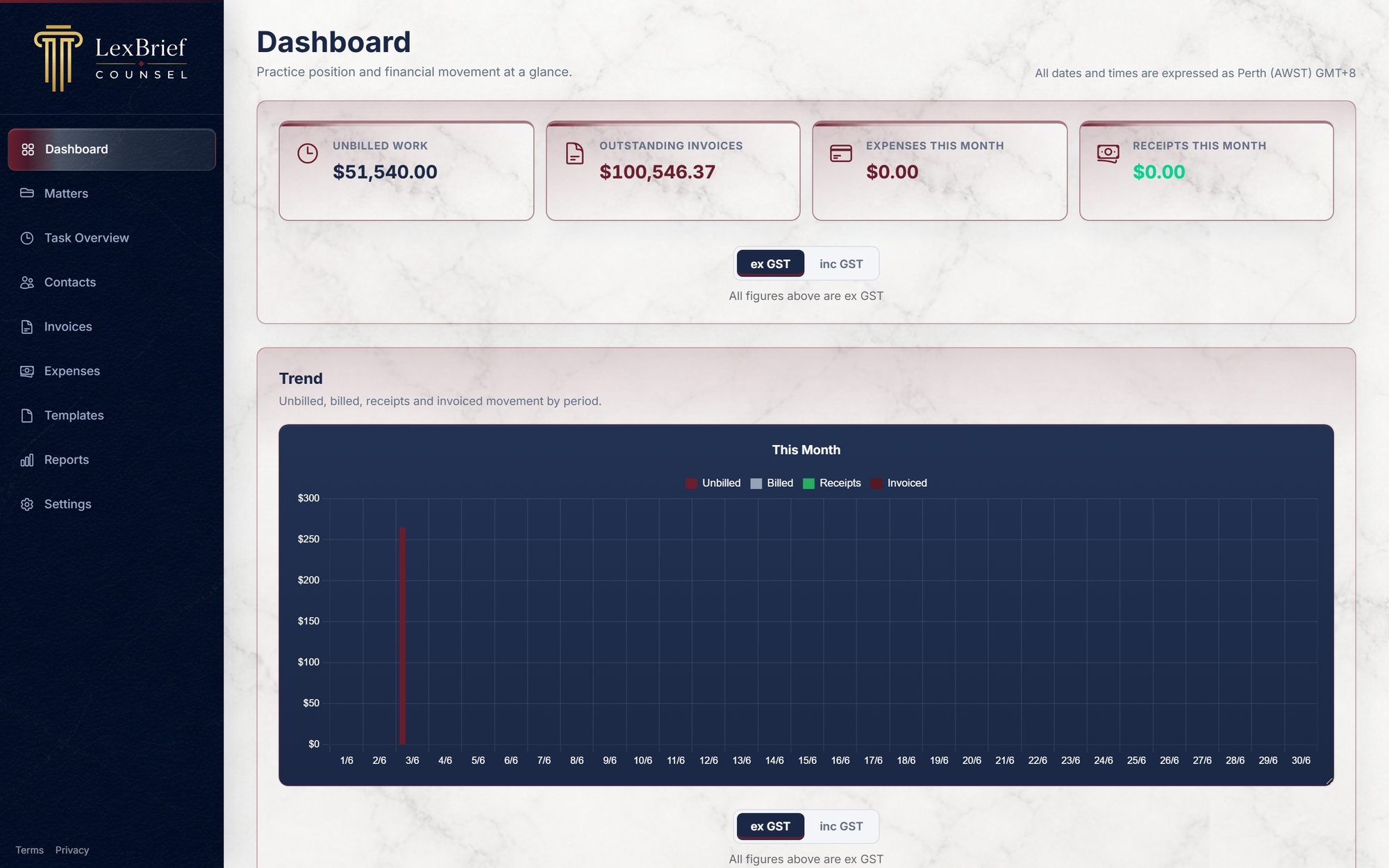Click the 15/6 date label on the chart axis
Screen dimensions: 1389x868
click(x=807, y=760)
